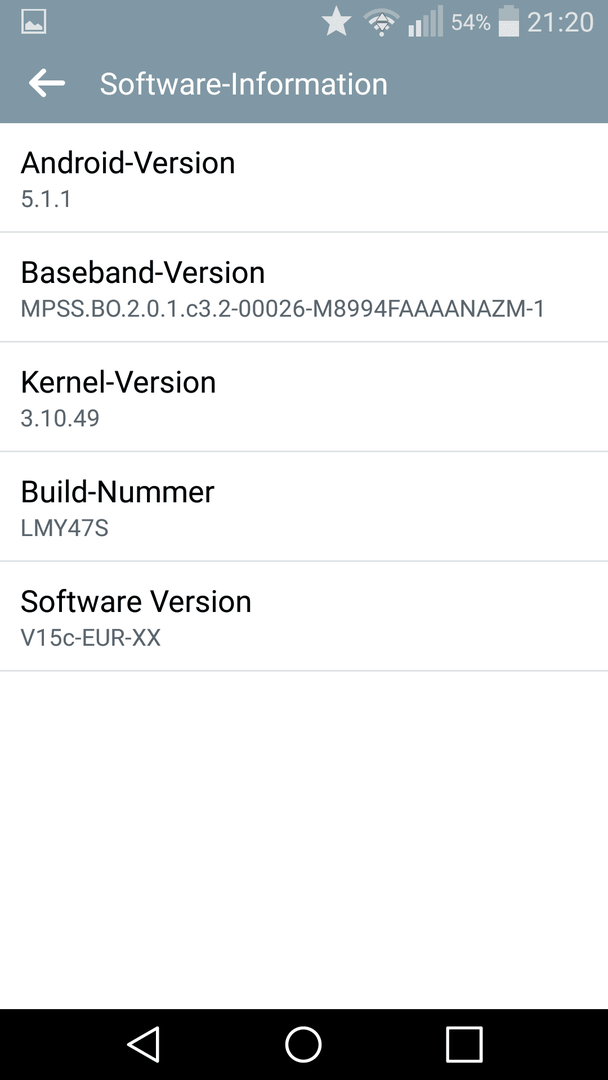This screenshot has height=1080, width=608.
Task: Select the Android-Version entry
Action: click(x=304, y=178)
